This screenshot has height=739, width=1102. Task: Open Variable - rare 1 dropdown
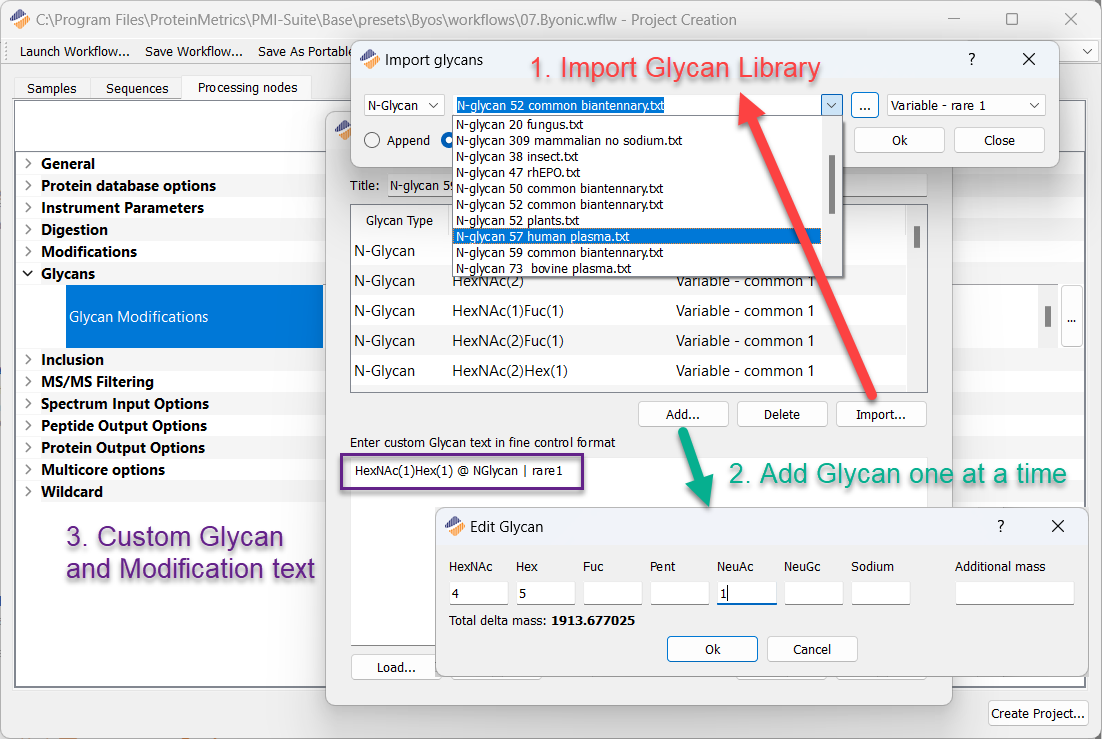coord(966,105)
